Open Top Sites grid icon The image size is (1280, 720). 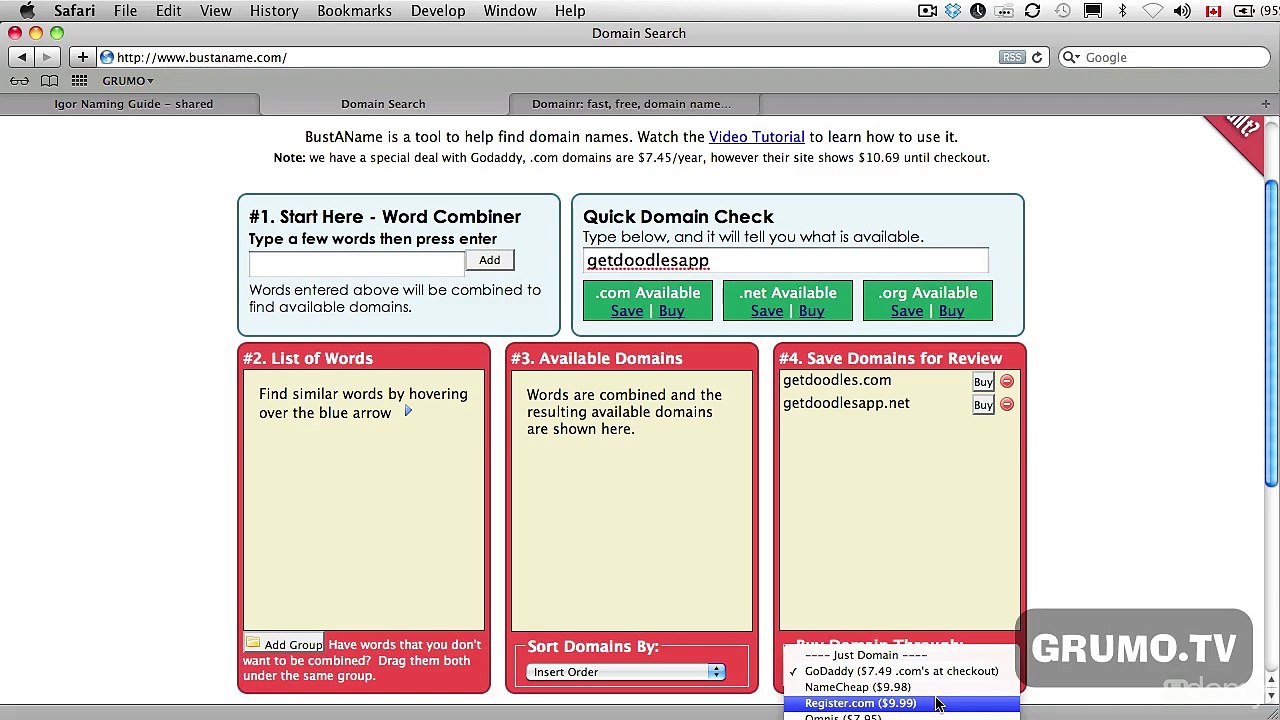pyautogui.click(x=79, y=81)
